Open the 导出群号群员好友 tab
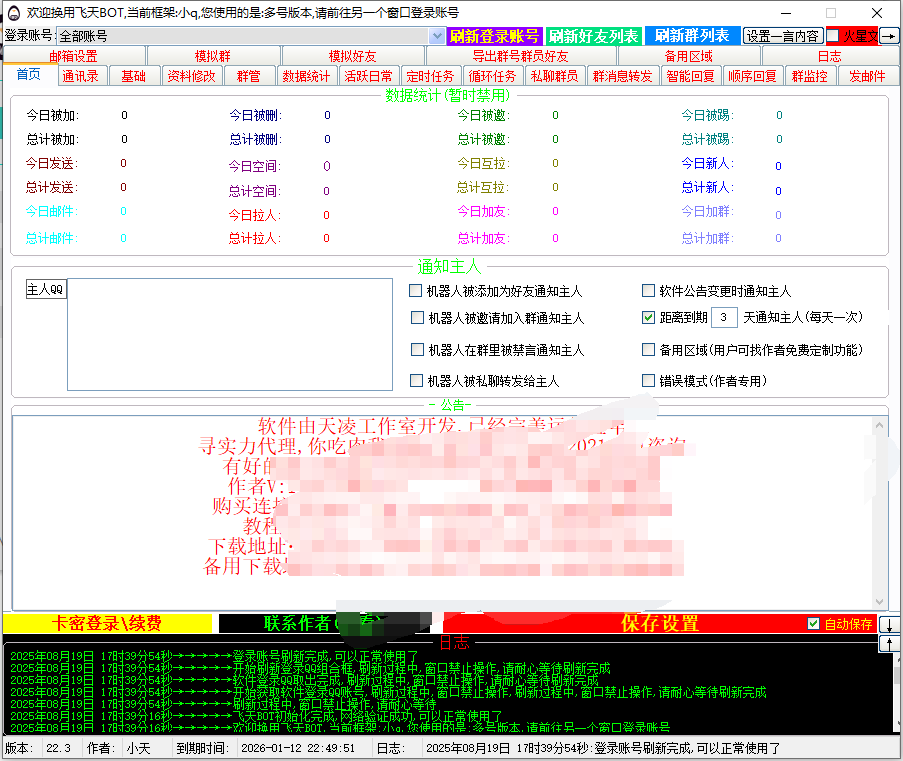 (x=520, y=56)
